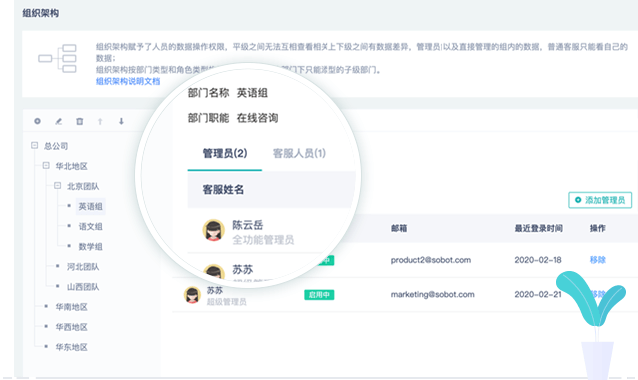Click the 组织架构 page title
The image size is (638, 380).
coord(41,13)
